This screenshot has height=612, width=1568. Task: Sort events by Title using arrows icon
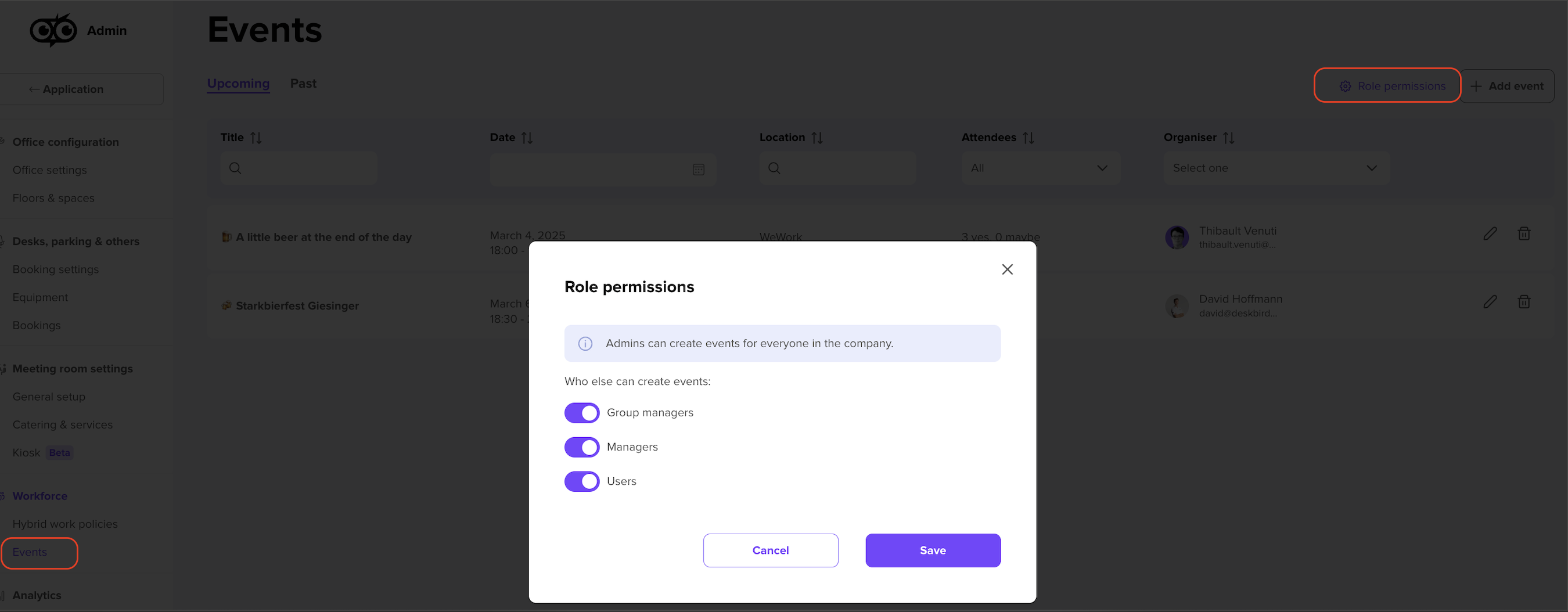pyautogui.click(x=256, y=138)
